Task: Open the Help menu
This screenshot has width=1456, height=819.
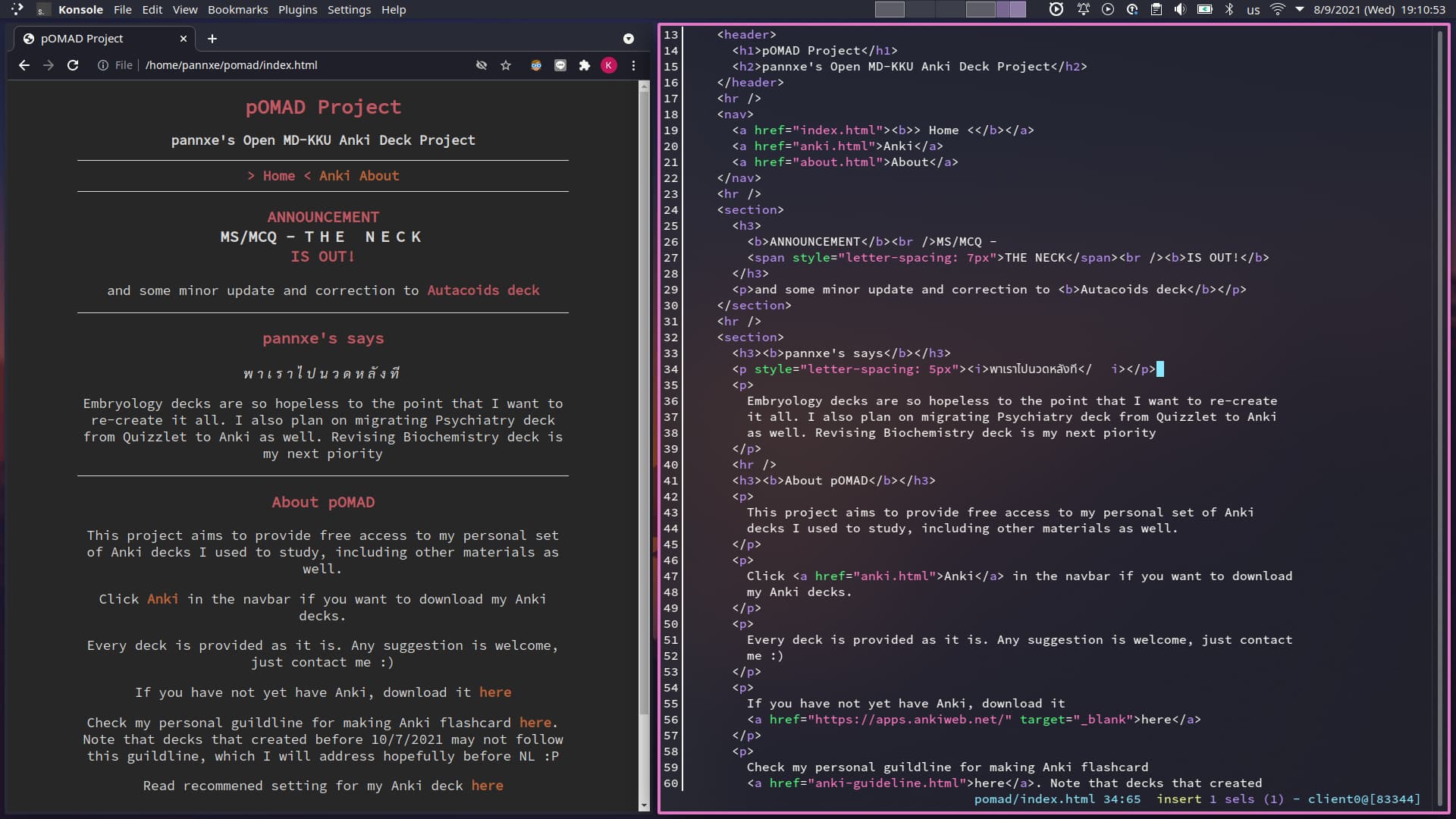Action: pyautogui.click(x=393, y=10)
